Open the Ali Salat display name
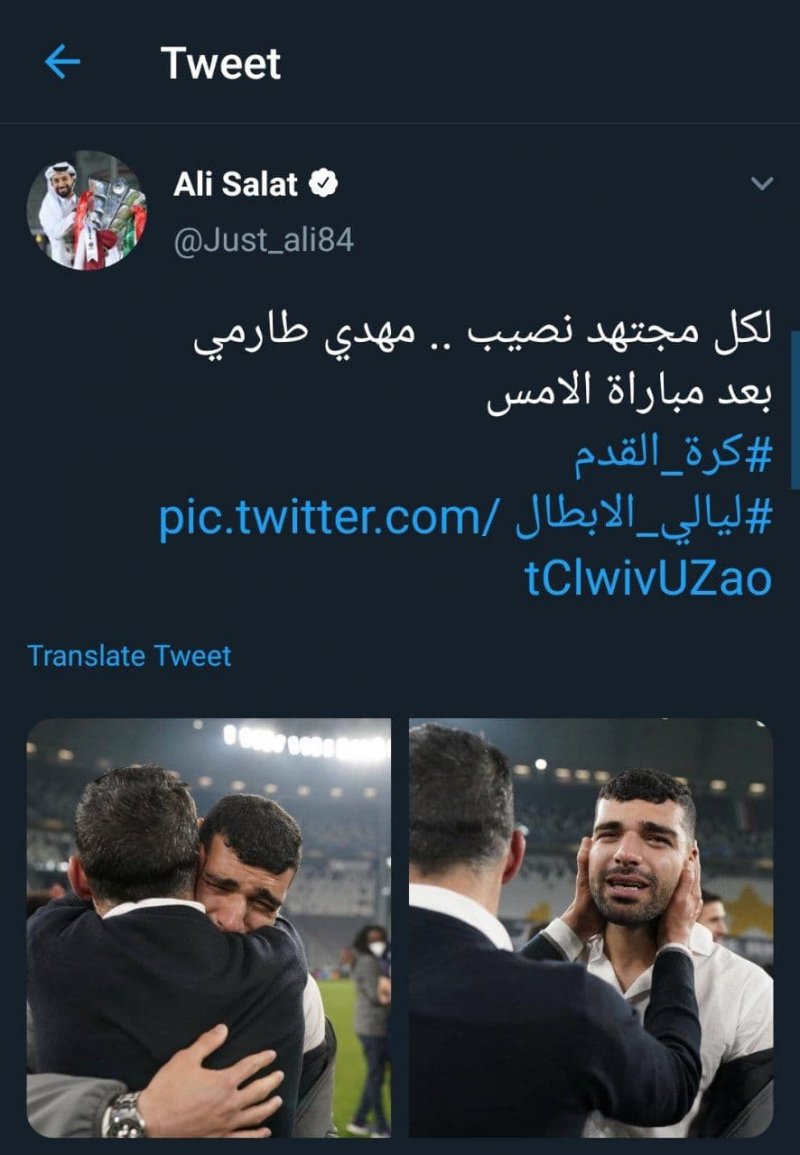This screenshot has width=800, height=1155. (236, 183)
